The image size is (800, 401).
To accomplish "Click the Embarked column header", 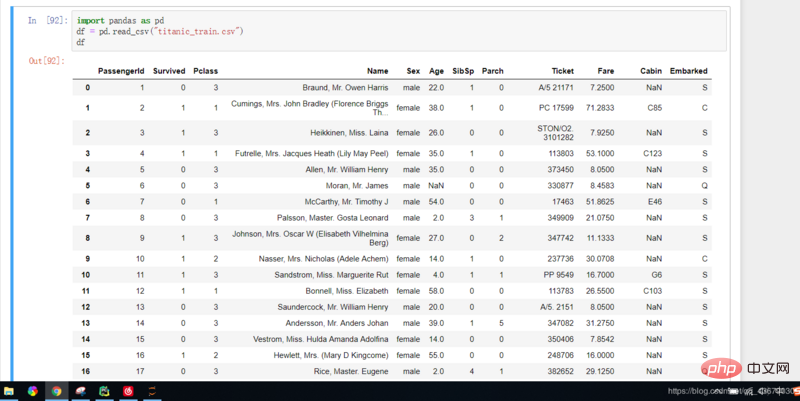I will [x=688, y=71].
